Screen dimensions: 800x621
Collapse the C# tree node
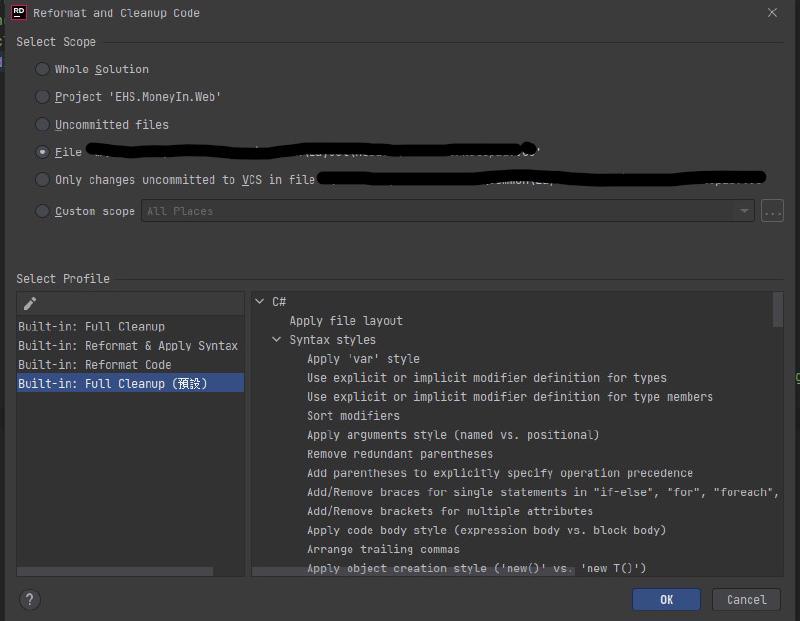point(260,302)
